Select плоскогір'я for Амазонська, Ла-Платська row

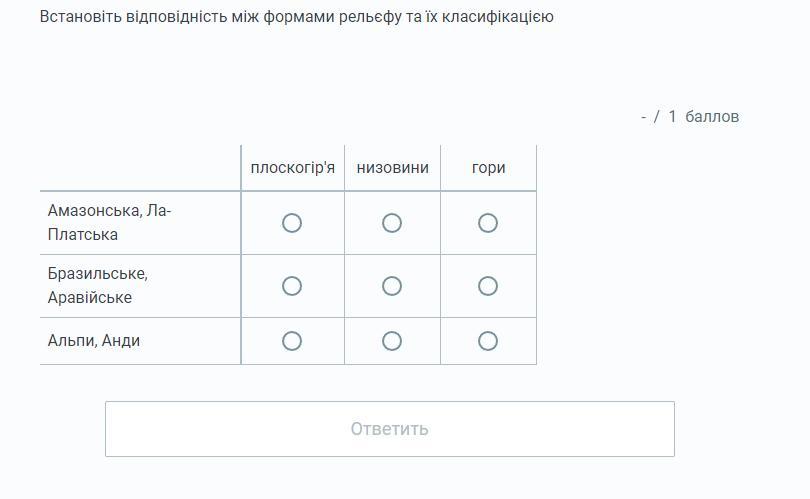tap(292, 223)
